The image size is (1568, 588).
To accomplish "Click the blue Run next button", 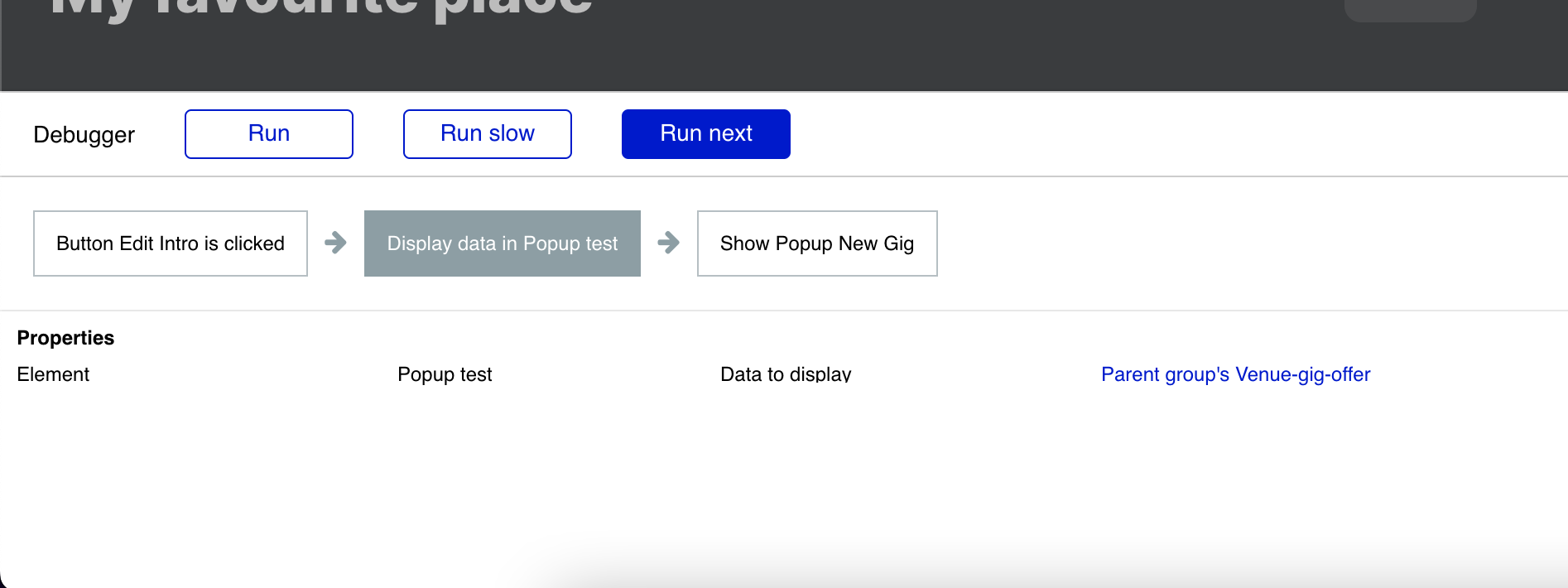I will click(x=705, y=134).
